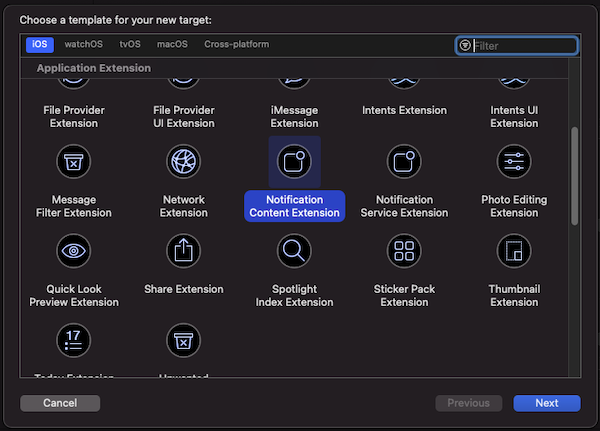Screen dimensions: 600x431
Task: Click the Network Extension label
Action: (x=184, y=206)
